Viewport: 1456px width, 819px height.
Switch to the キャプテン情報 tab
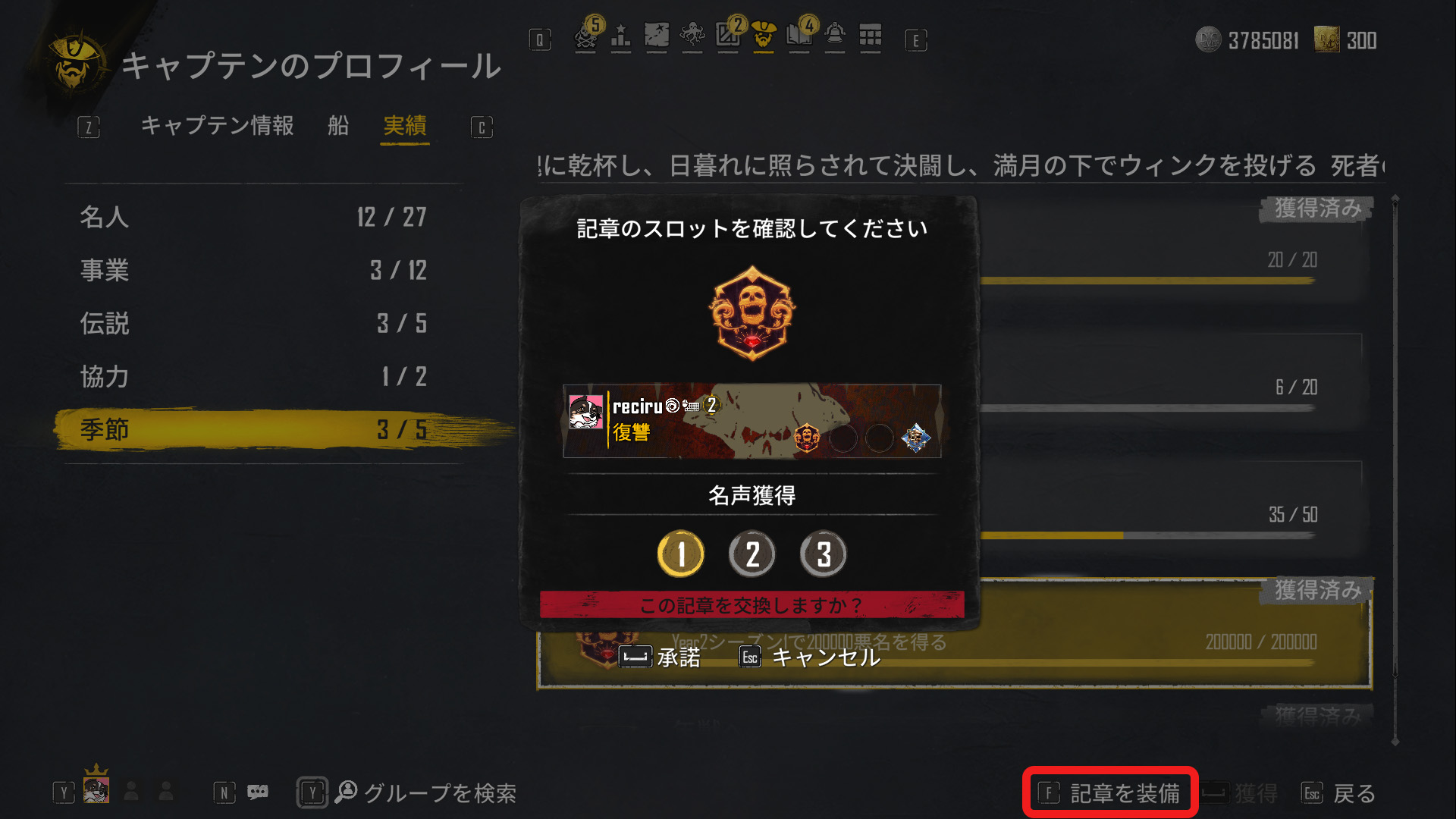[218, 126]
